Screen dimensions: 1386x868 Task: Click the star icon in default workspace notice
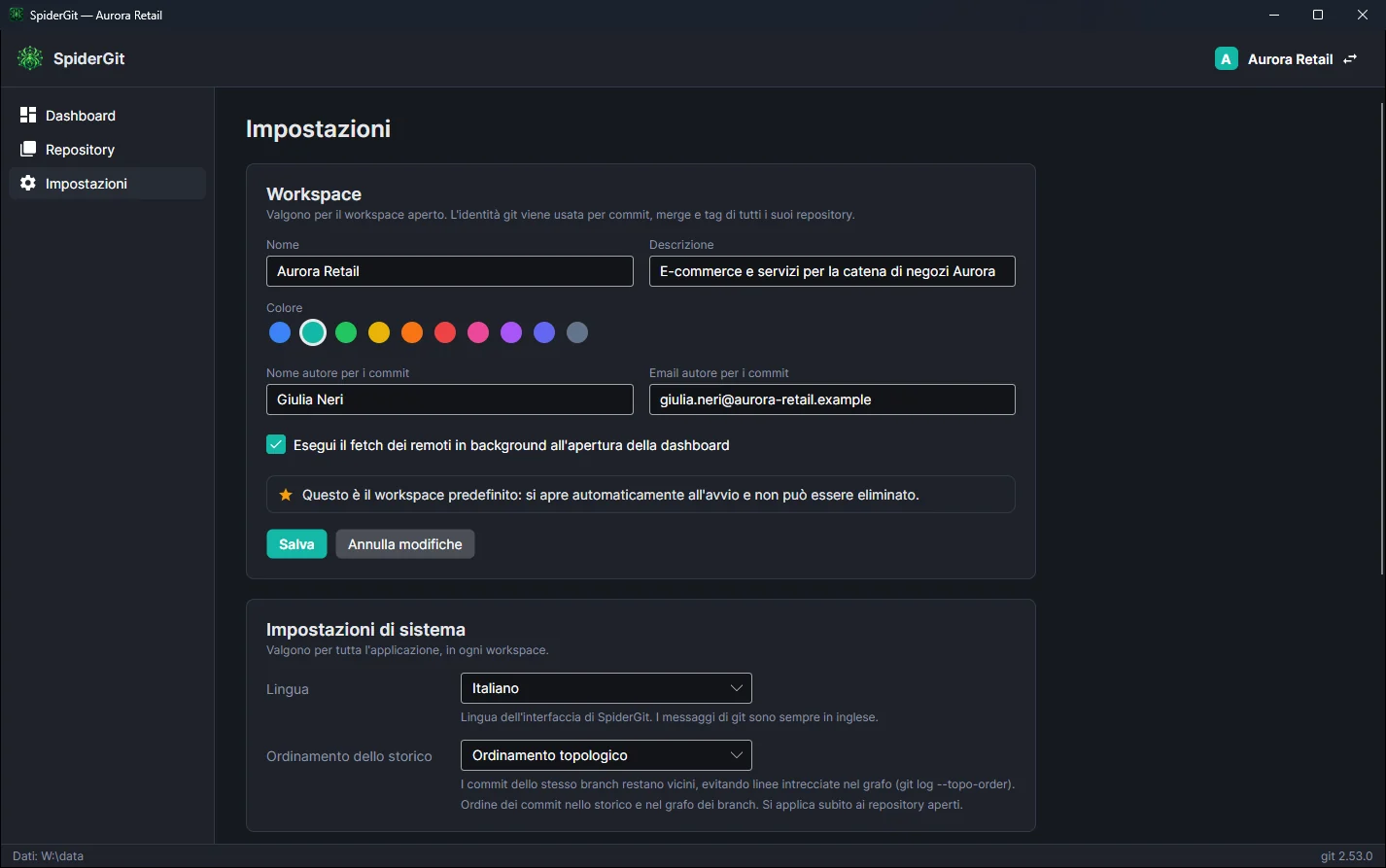coord(286,495)
